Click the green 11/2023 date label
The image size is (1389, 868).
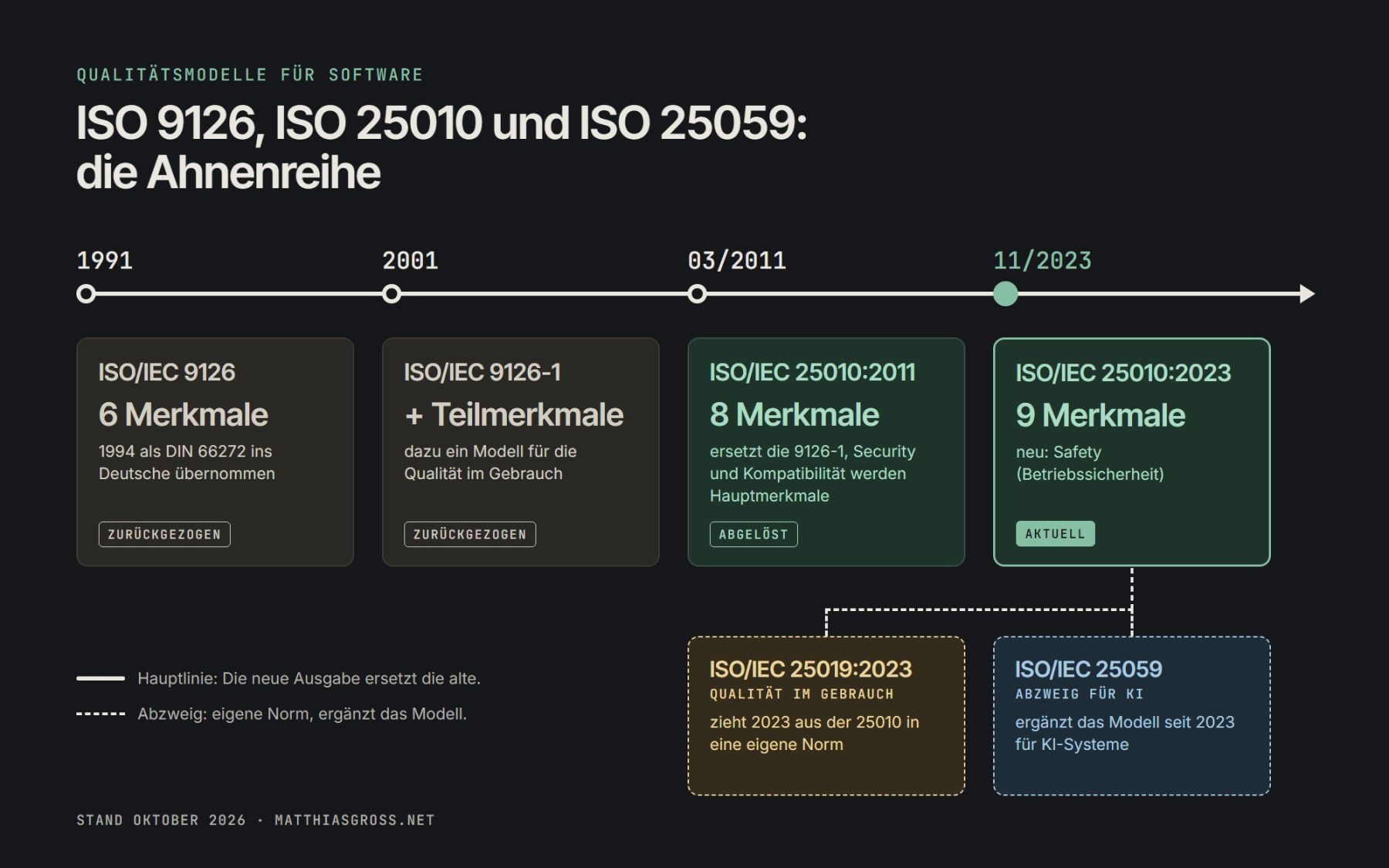pyautogui.click(x=1042, y=261)
